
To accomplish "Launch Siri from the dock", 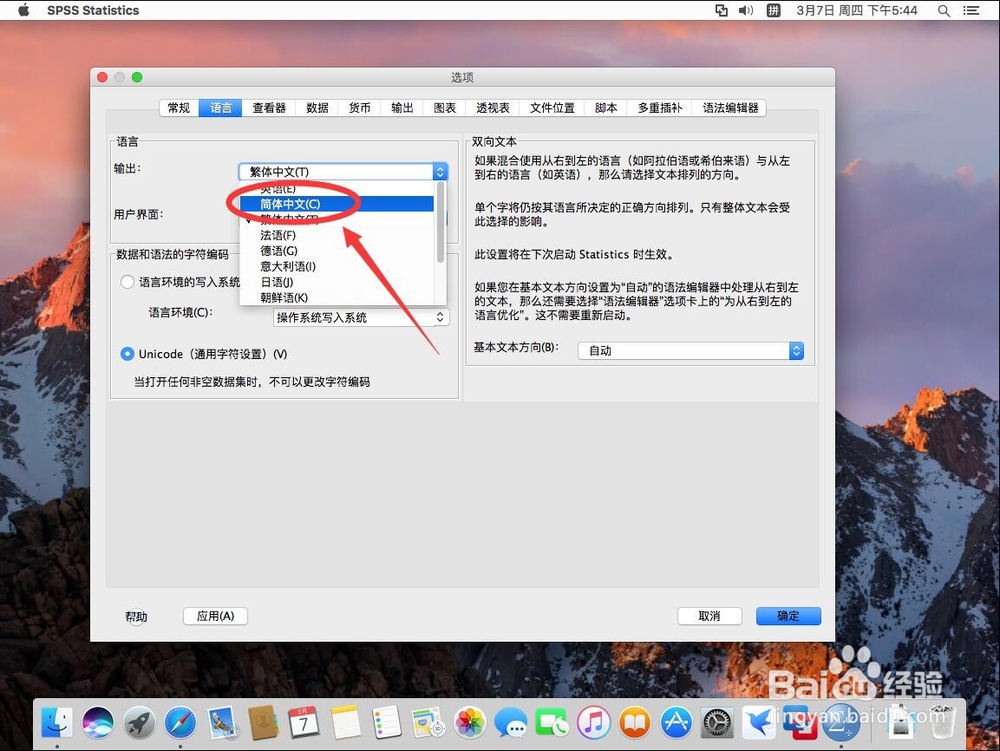I will [98, 722].
